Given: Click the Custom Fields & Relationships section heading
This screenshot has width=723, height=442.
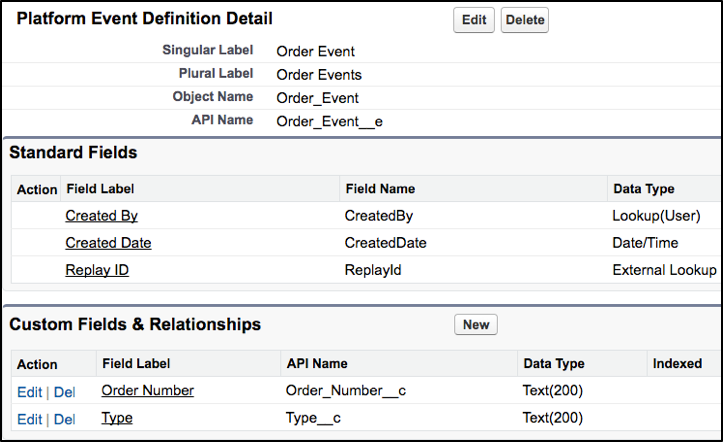Looking at the screenshot, I should tap(135, 324).
